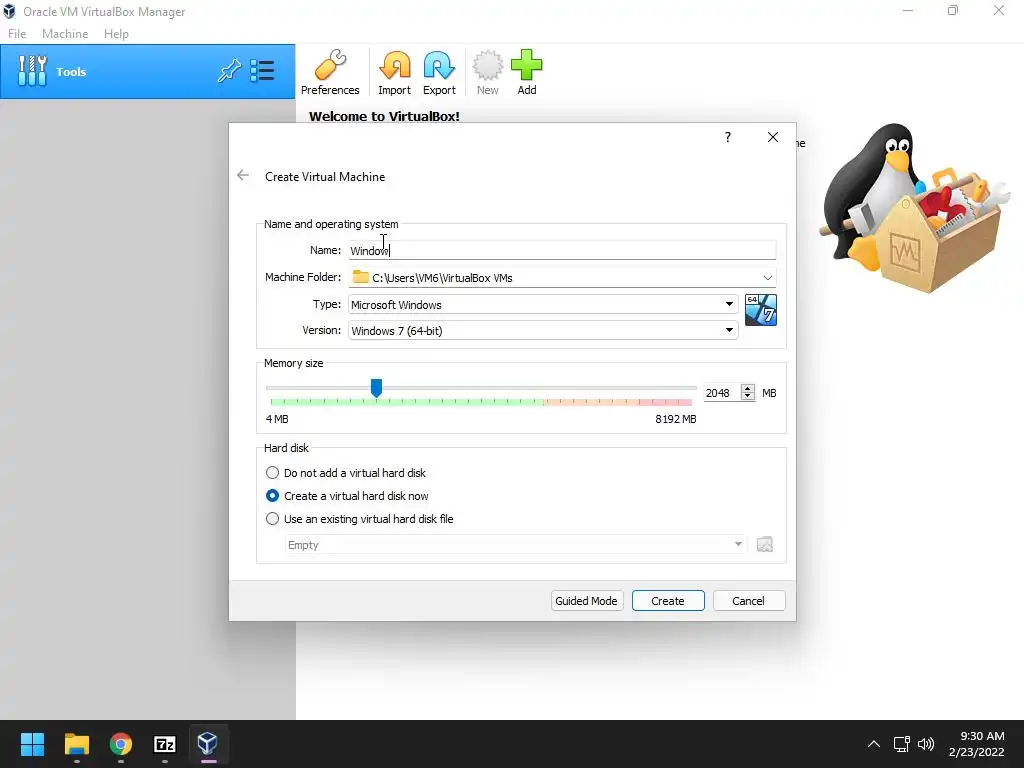This screenshot has width=1024, height=768.
Task: Open the Windows Start menu
Action: [x=32, y=744]
